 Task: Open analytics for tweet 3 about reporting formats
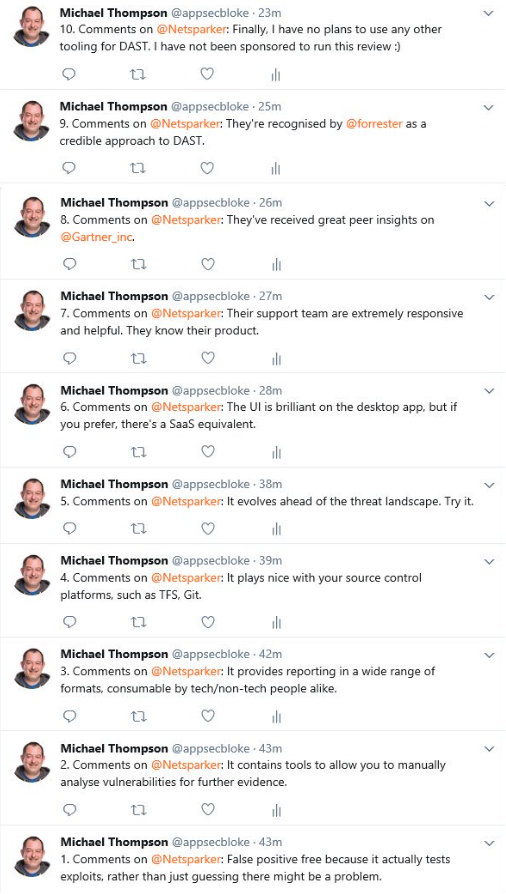(x=276, y=717)
